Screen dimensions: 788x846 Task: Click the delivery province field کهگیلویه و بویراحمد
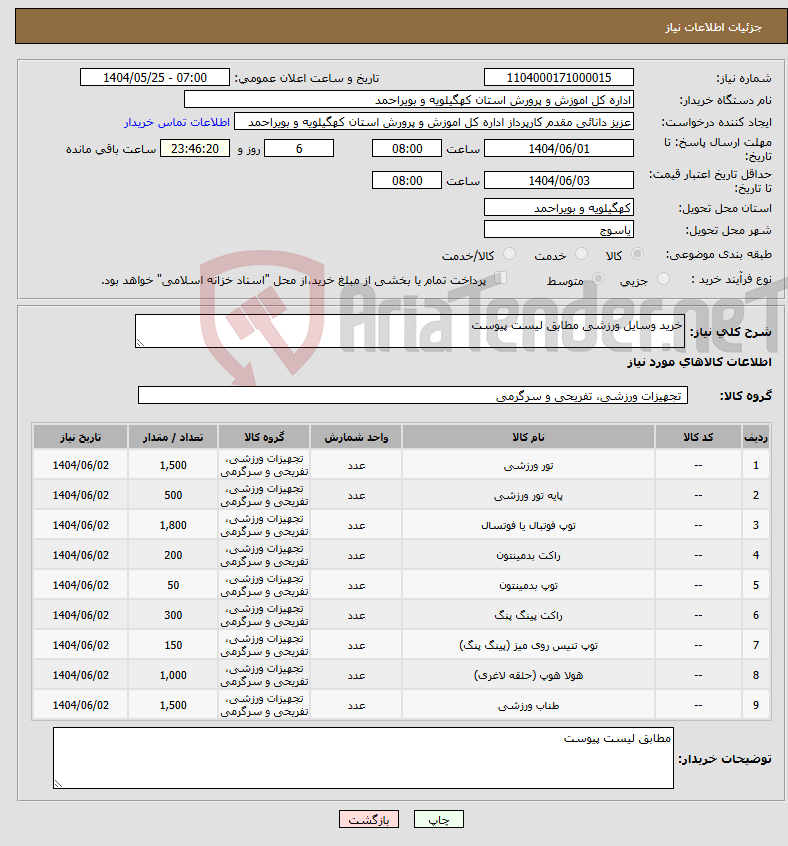coord(559,208)
